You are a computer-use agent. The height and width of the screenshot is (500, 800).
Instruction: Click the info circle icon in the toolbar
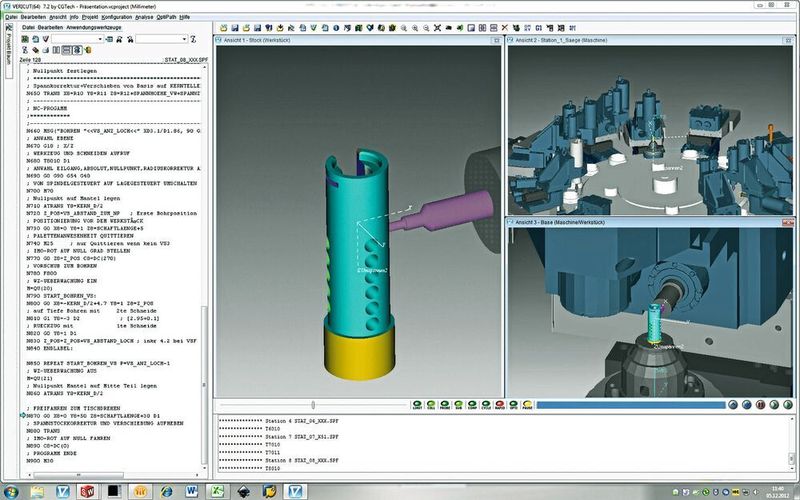[x=336, y=28]
